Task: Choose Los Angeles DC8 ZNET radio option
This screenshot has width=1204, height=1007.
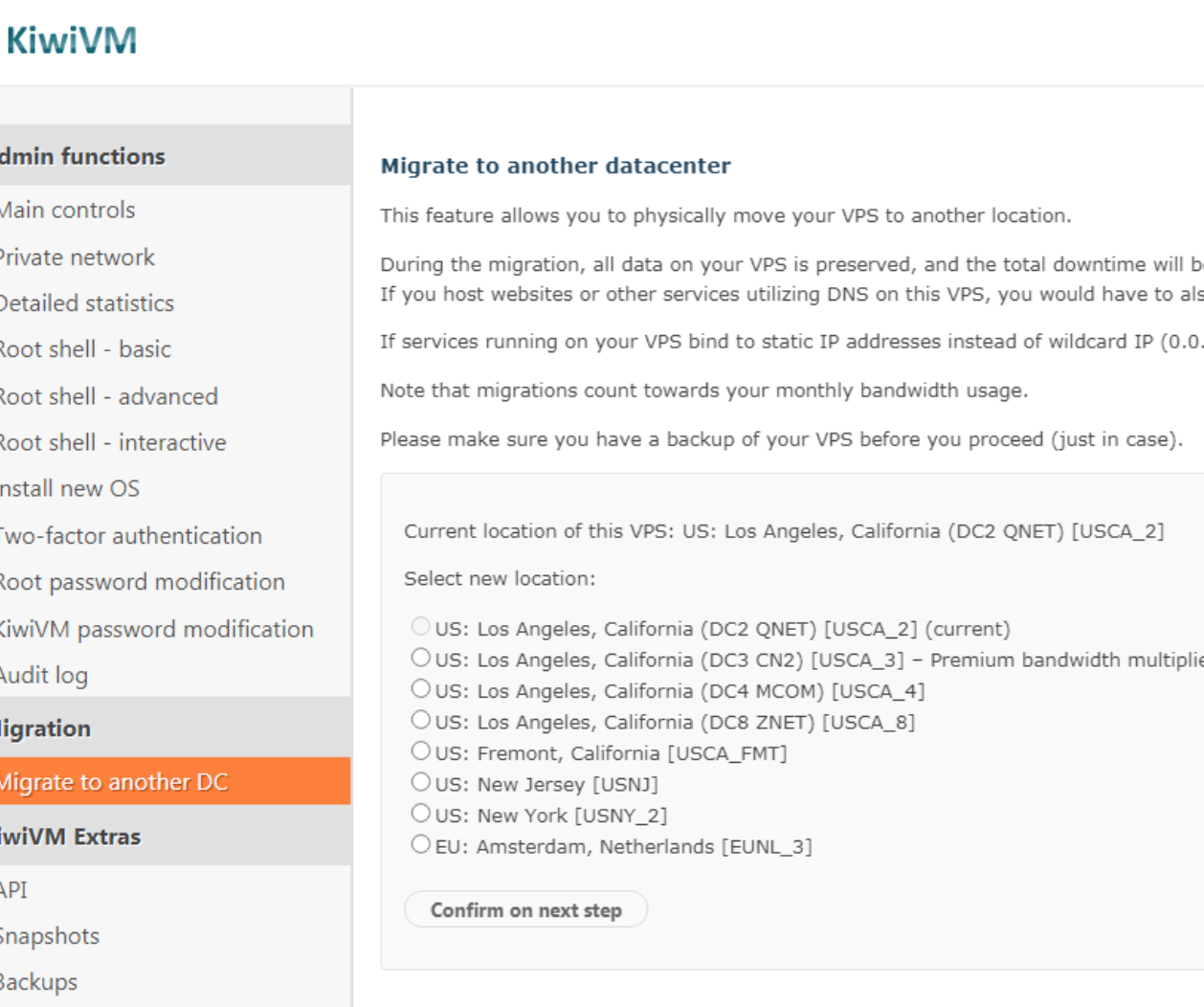Action: click(x=420, y=720)
